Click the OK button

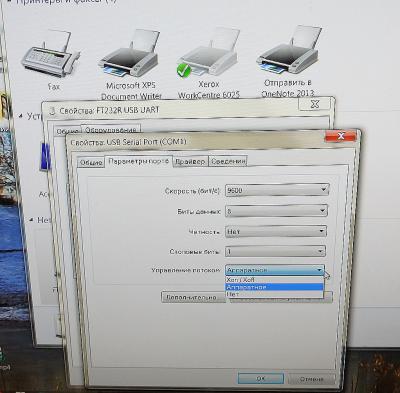click(x=261, y=379)
